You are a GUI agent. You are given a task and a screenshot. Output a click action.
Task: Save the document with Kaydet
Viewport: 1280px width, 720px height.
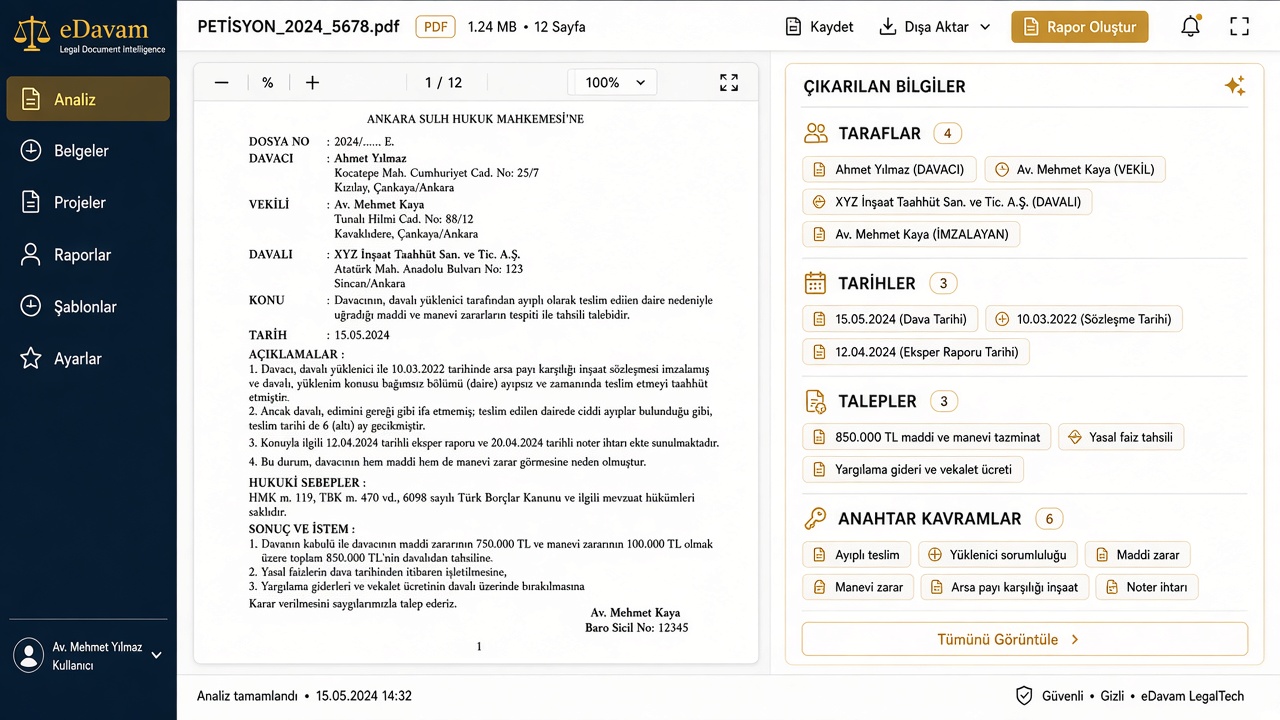(819, 27)
